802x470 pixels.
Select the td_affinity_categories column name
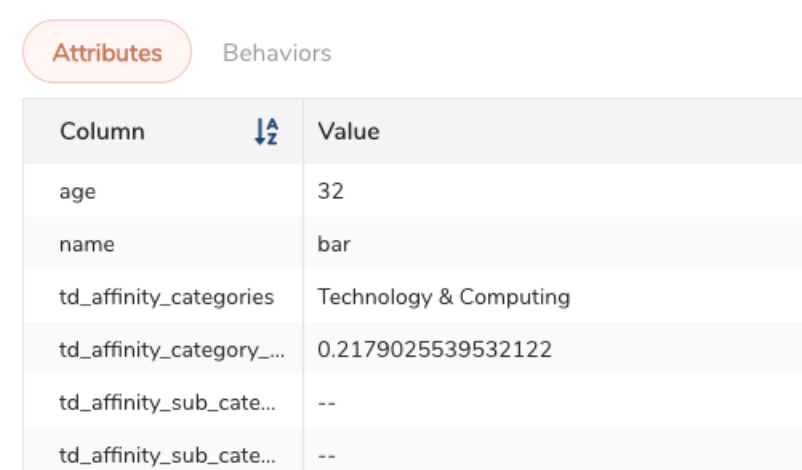(x=166, y=297)
